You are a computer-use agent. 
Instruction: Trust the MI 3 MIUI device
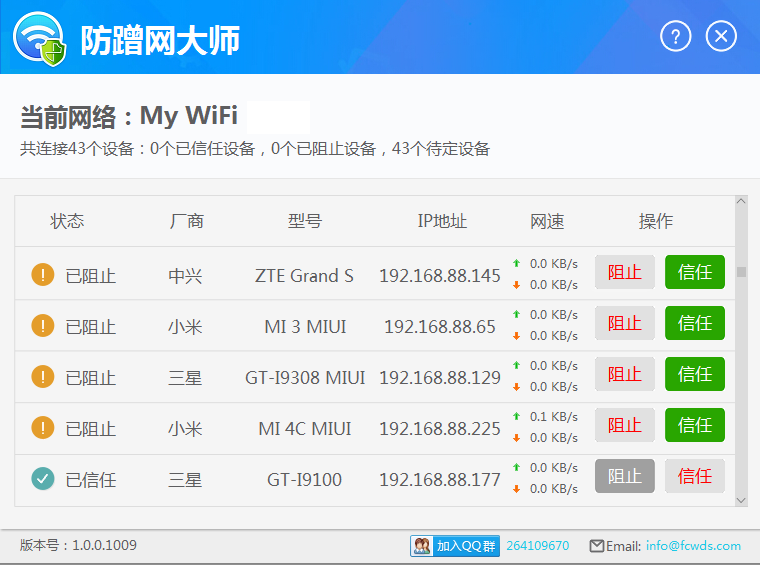tap(694, 323)
